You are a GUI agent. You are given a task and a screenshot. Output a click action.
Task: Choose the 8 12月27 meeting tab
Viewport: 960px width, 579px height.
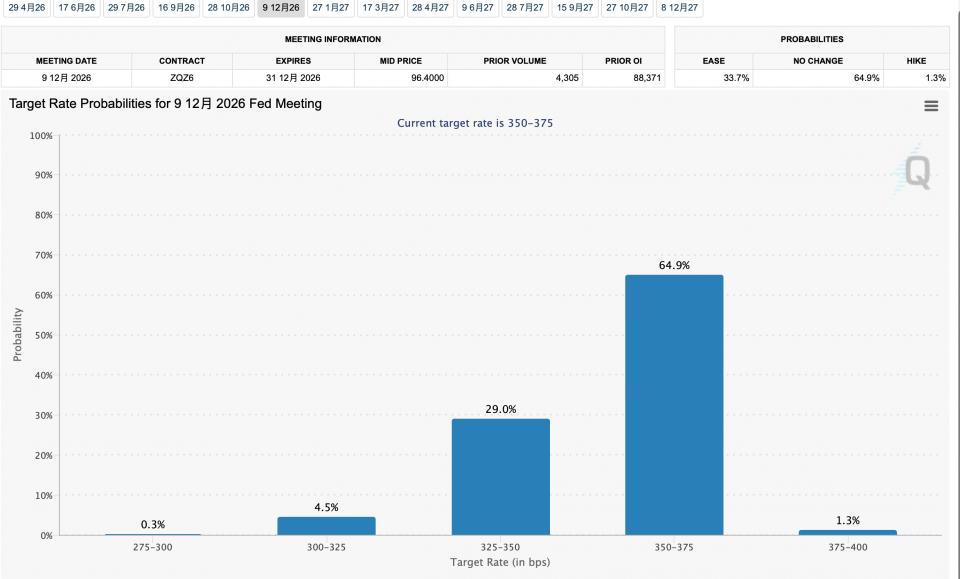[x=679, y=8]
